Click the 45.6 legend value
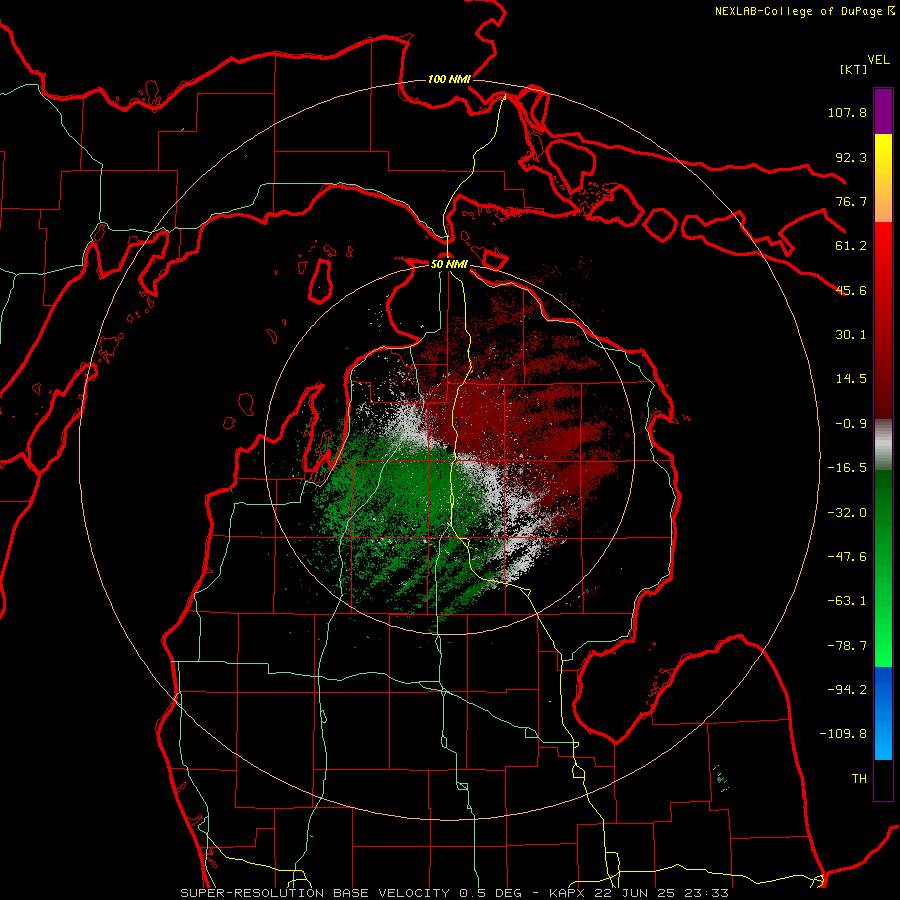 (851, 290)
